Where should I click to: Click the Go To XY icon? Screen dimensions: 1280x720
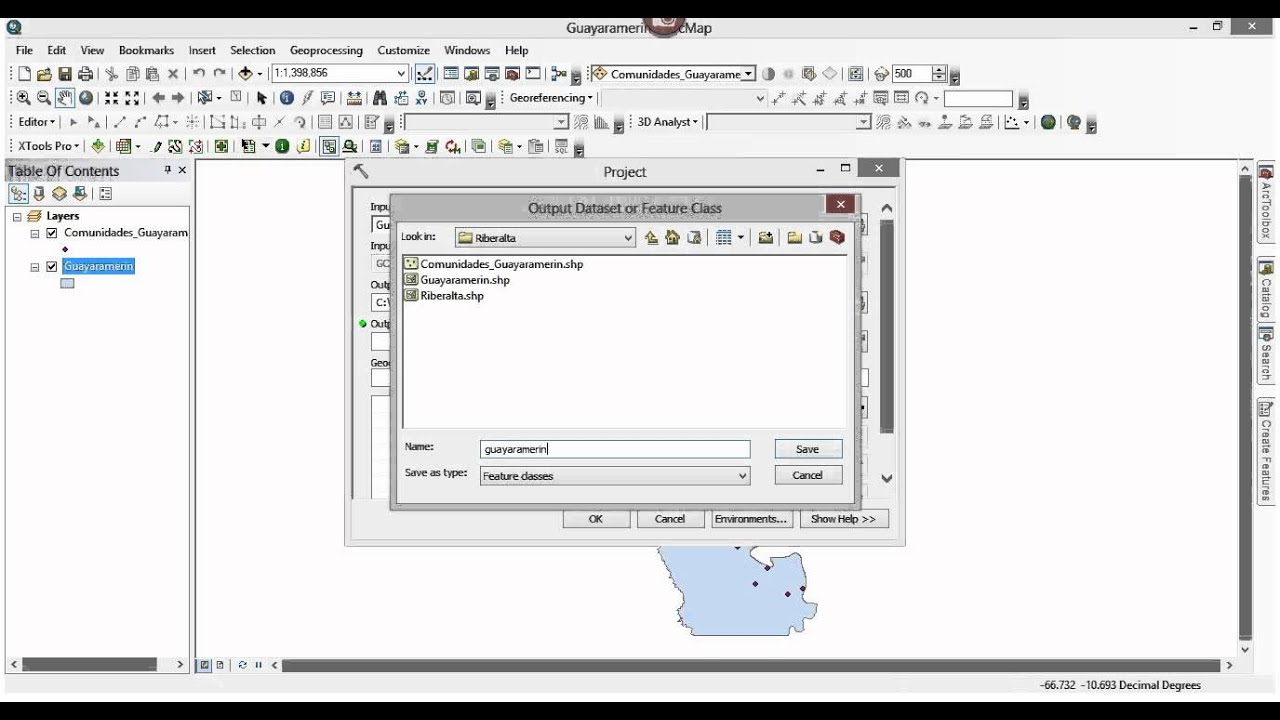tap(422, 98)
